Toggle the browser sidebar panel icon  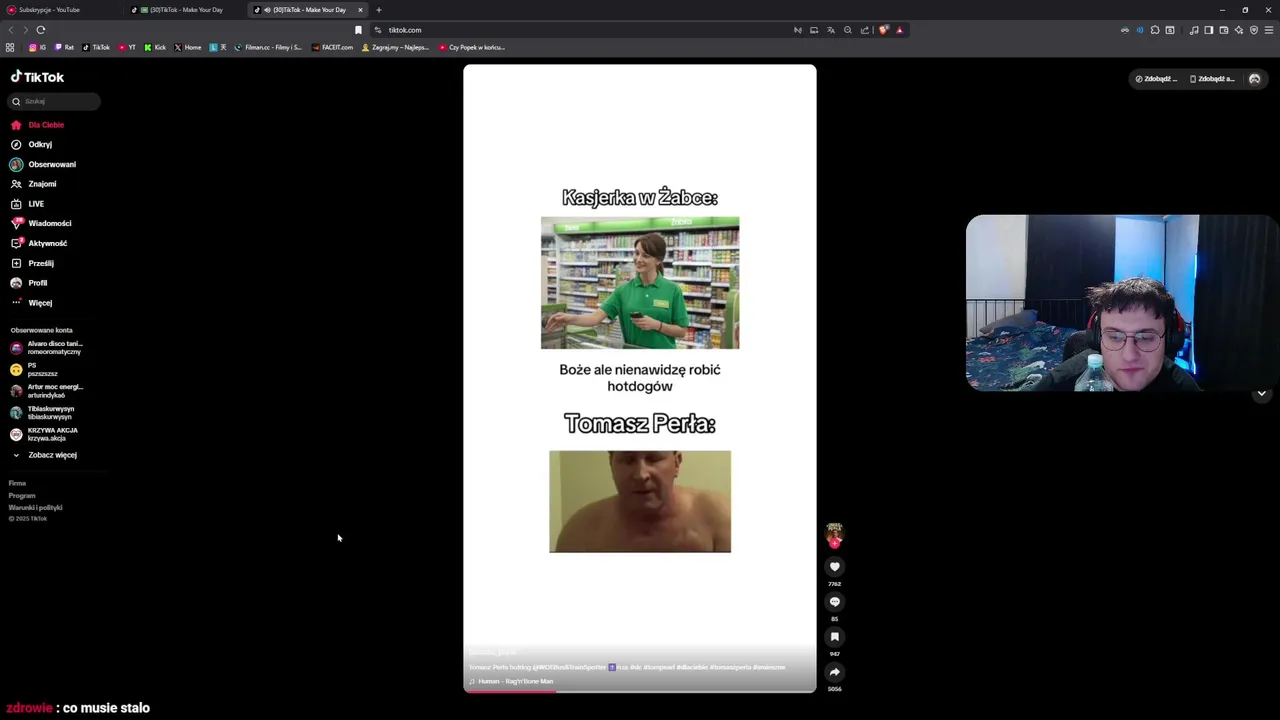pyautogui.click(x=1209, y=30)
